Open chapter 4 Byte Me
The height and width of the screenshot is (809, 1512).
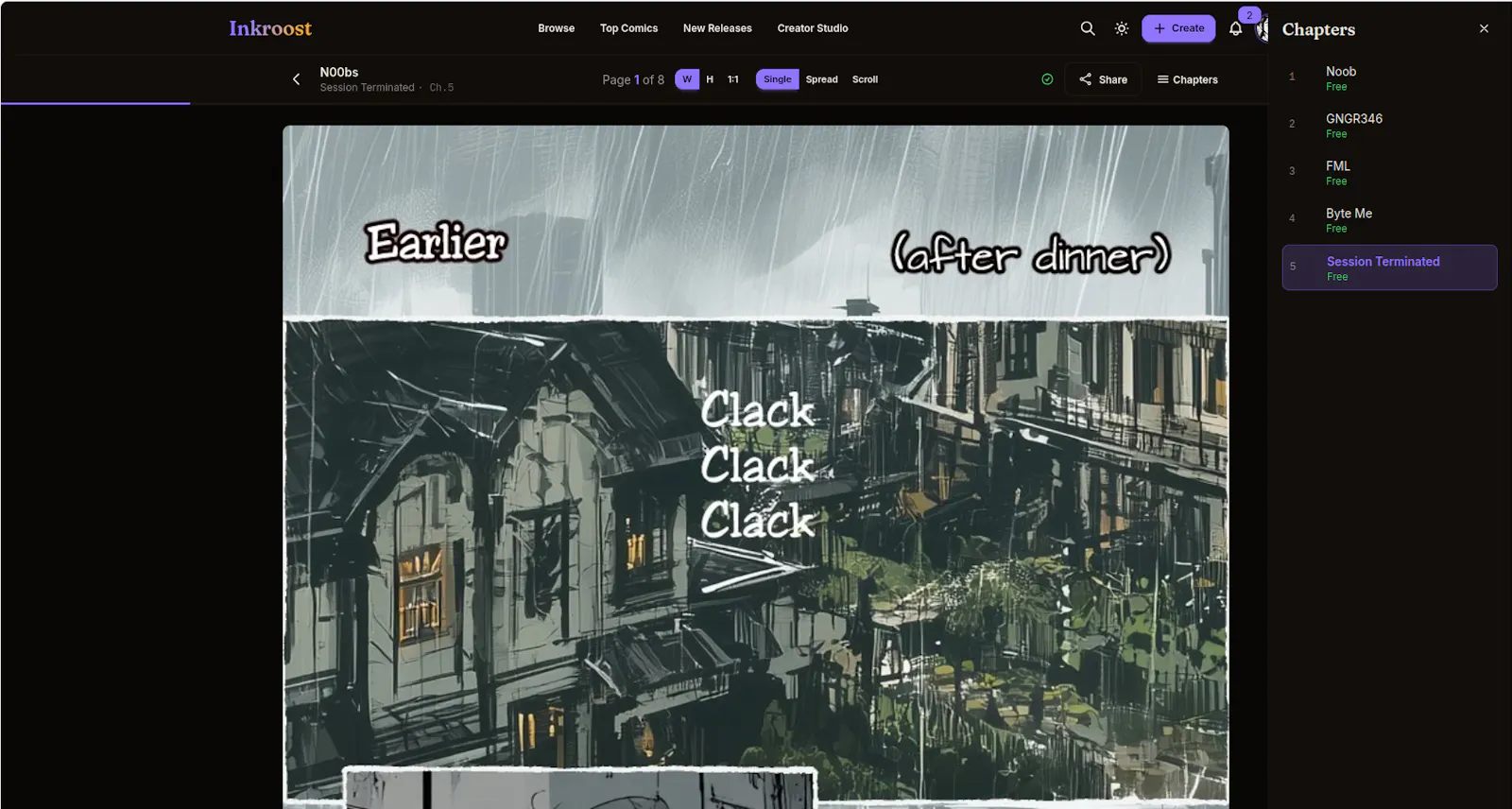(x=1389, y=220)
